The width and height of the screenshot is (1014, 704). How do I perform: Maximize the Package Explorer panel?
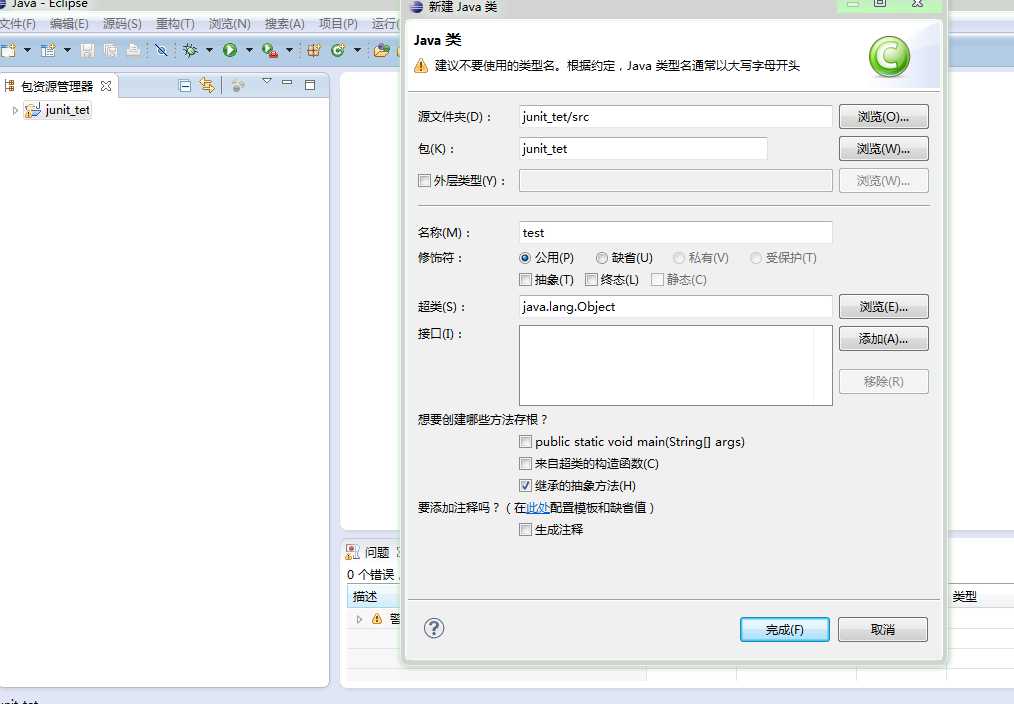pyautogui.click(x=310, y=85)
